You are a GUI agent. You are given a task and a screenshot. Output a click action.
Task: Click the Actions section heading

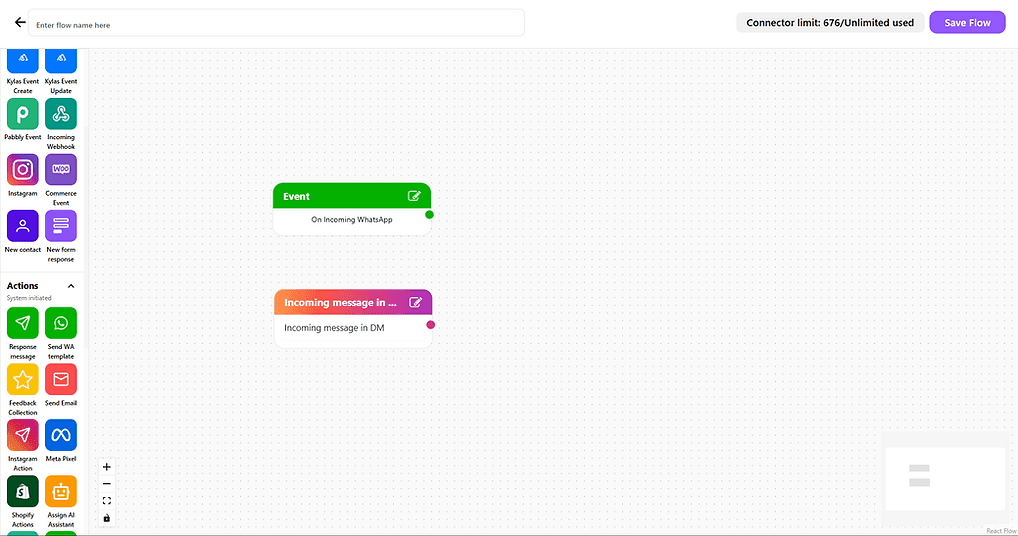pyautogui.click(x=23, y=286)
